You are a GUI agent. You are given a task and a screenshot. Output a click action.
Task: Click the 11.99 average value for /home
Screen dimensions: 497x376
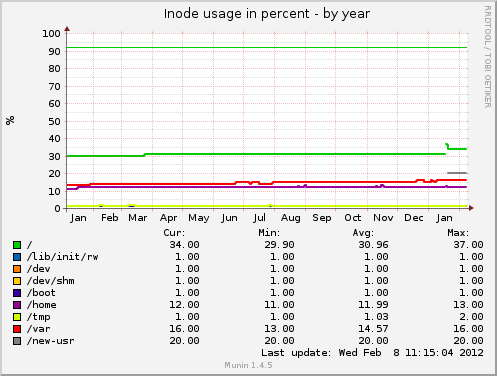point(373,305)
